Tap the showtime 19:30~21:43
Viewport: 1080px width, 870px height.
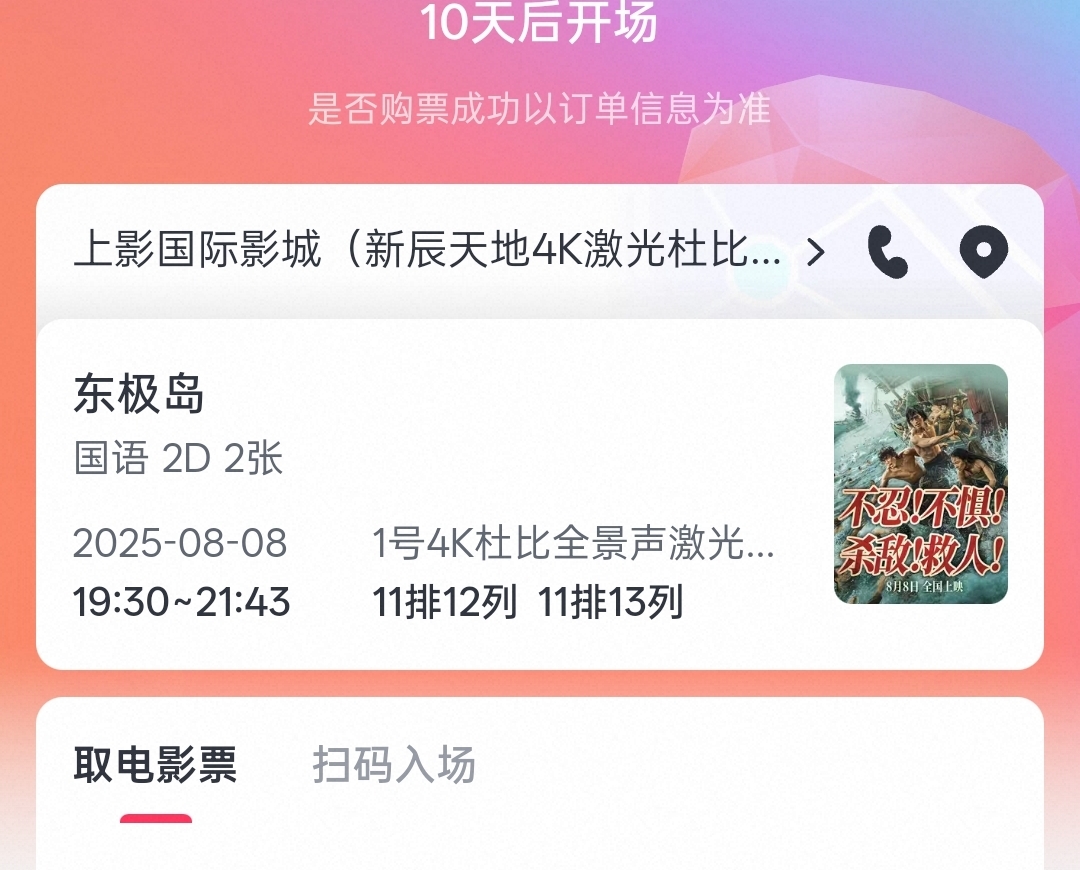181,602
